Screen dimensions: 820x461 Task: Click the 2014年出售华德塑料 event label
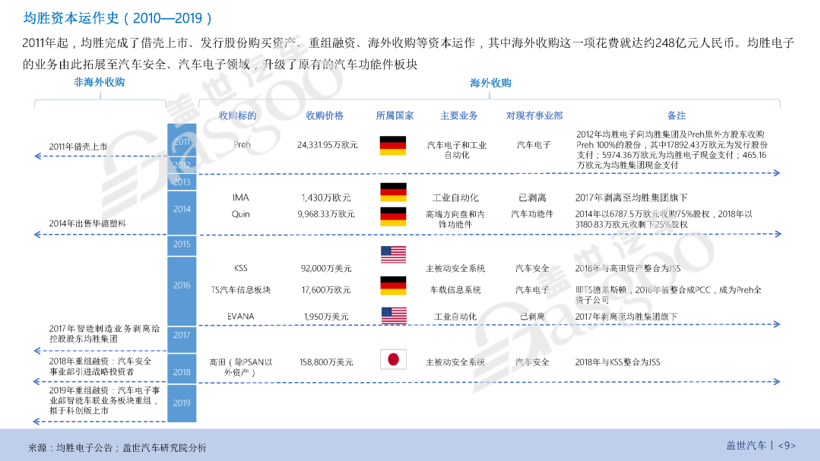(x=87, y=223)
